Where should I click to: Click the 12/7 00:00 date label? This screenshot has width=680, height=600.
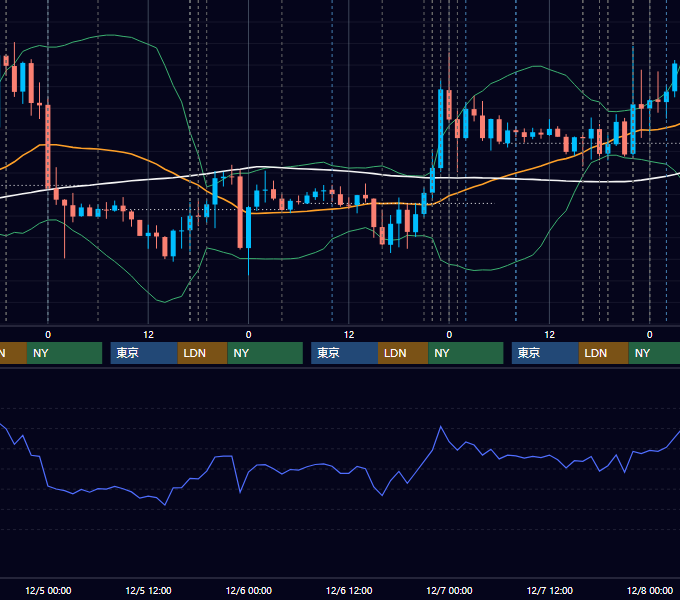point(449,590)
